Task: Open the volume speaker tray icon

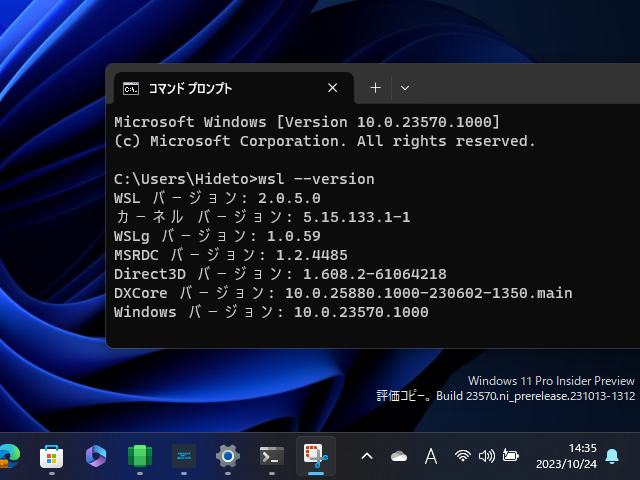Action: 487,456
